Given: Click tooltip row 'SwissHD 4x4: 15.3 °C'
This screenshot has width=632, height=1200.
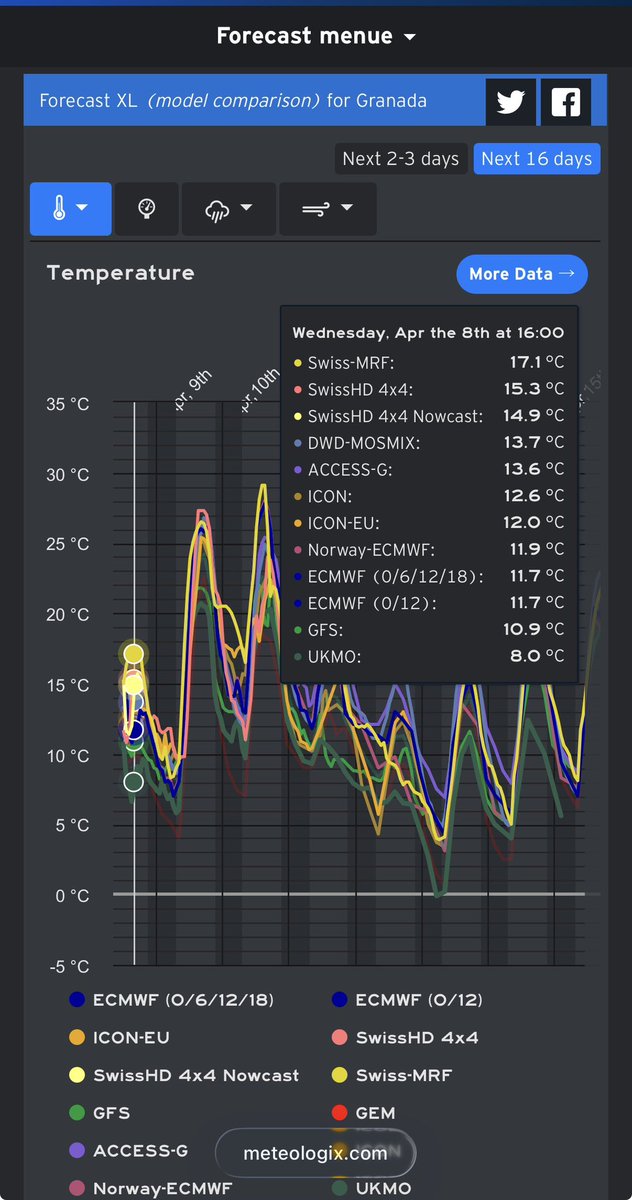Looking at the screenshot, I should click(x=428, y=388).
